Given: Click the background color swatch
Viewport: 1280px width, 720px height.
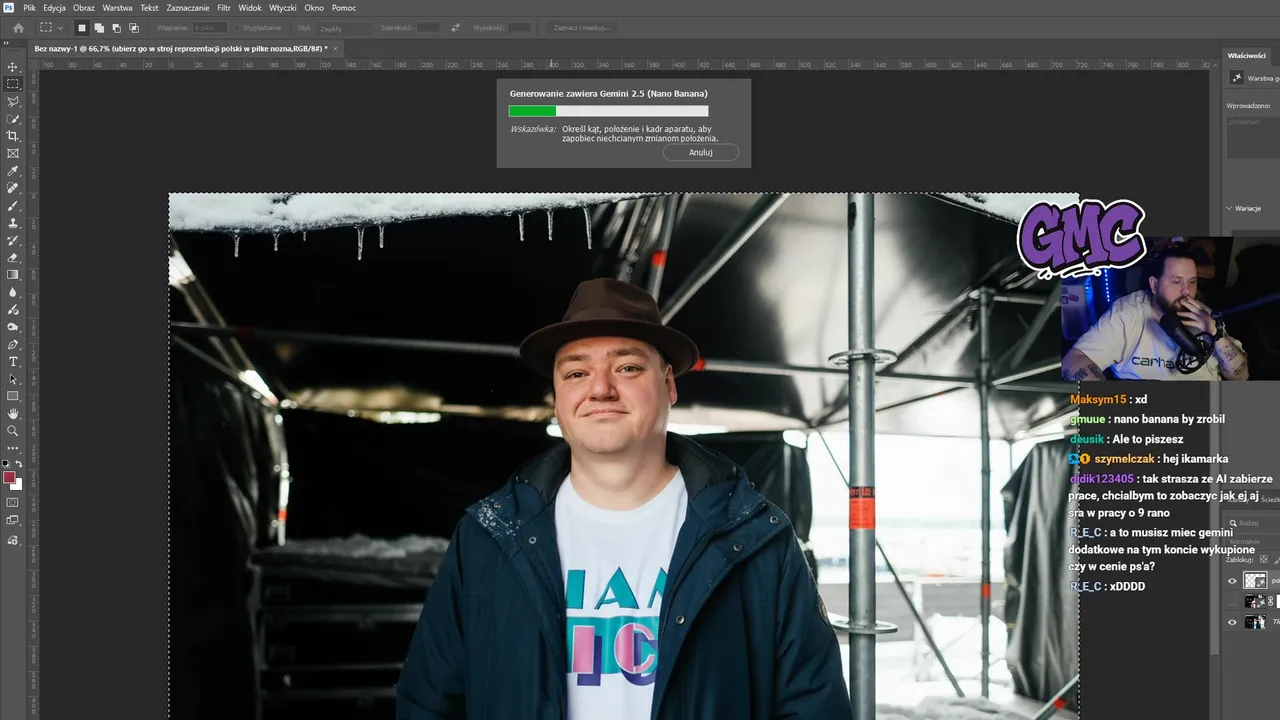Looking at the screenshot, I should click(x=17, y=484).
